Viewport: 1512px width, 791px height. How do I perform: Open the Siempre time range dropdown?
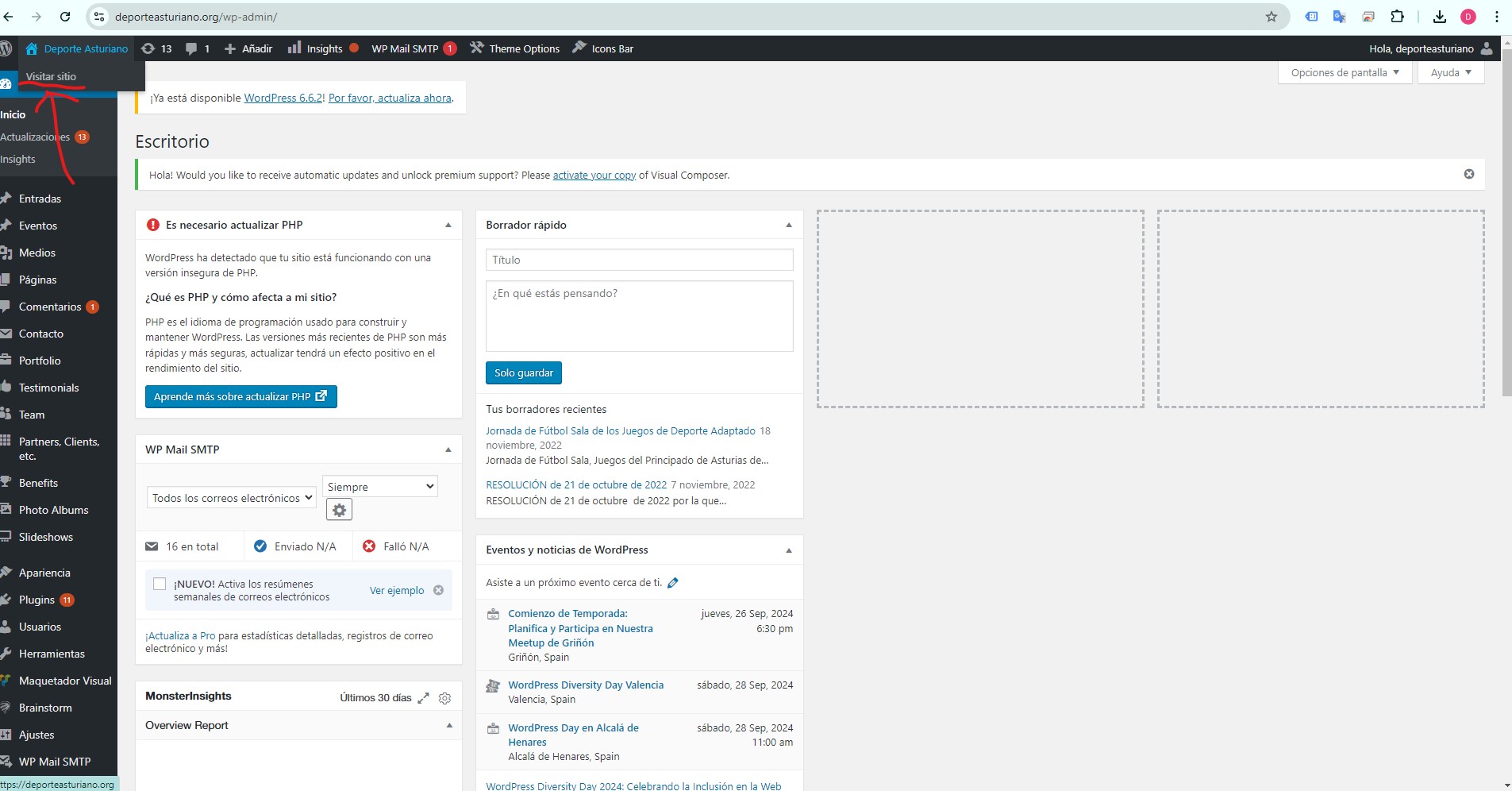point(380,486)
